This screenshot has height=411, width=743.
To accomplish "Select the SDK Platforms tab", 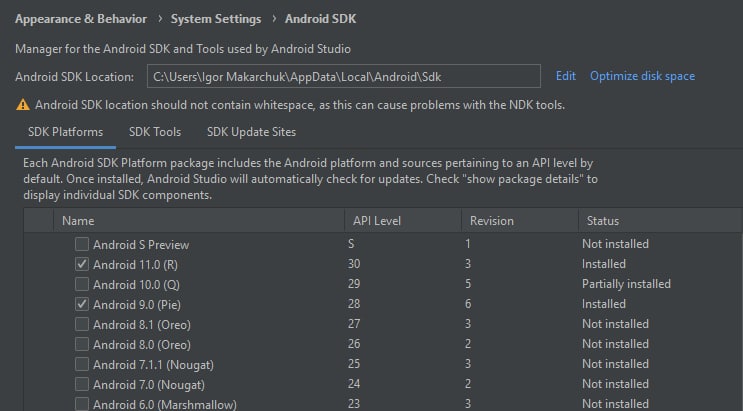I will [65, 132].
